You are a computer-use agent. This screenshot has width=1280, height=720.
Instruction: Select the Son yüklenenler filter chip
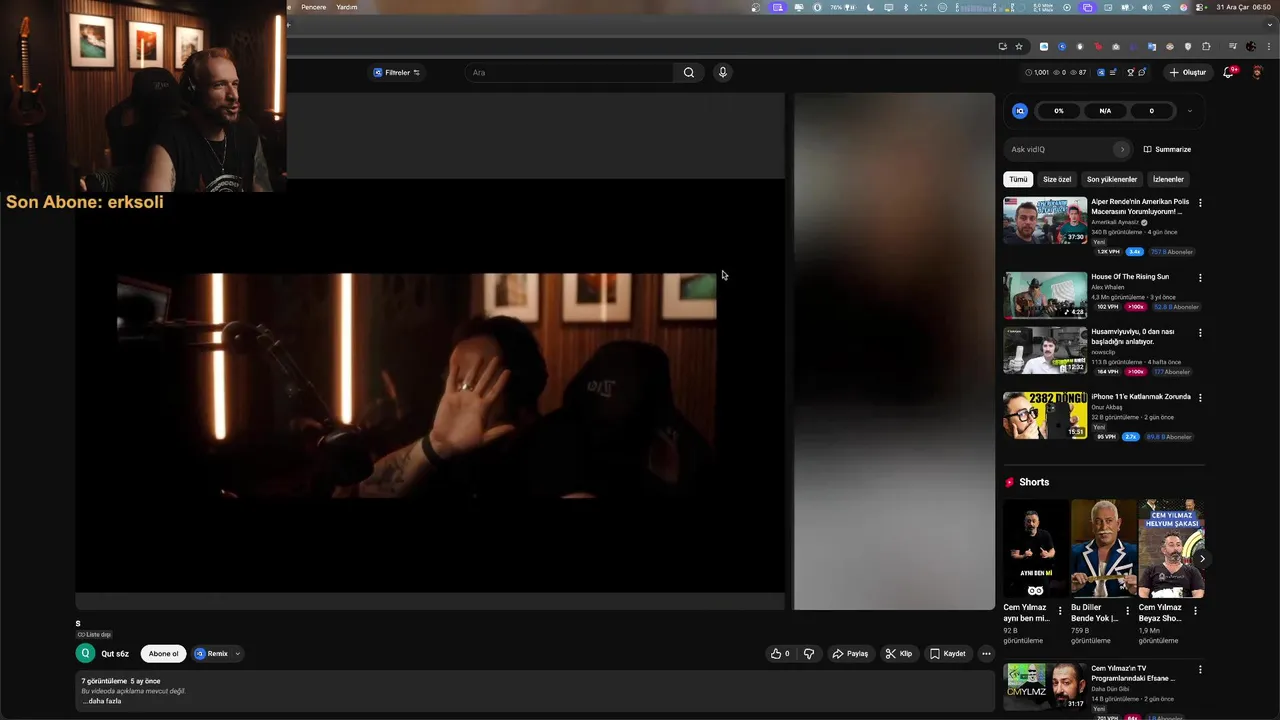coord(1112,179)
